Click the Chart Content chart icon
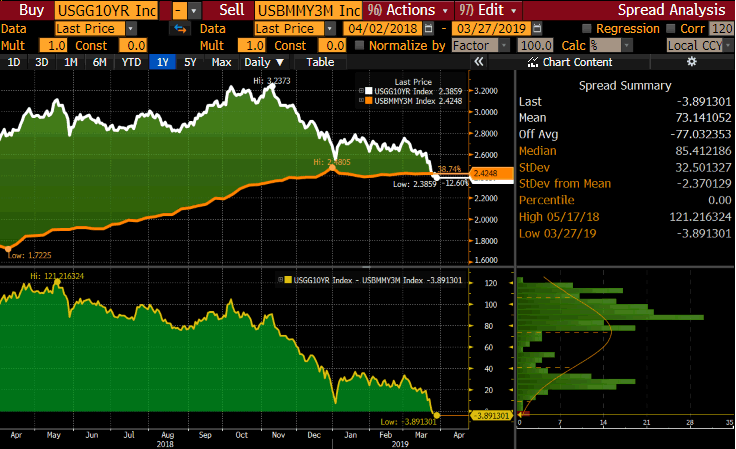The height and width of the screenshot is (449, 736). point(533,62)
